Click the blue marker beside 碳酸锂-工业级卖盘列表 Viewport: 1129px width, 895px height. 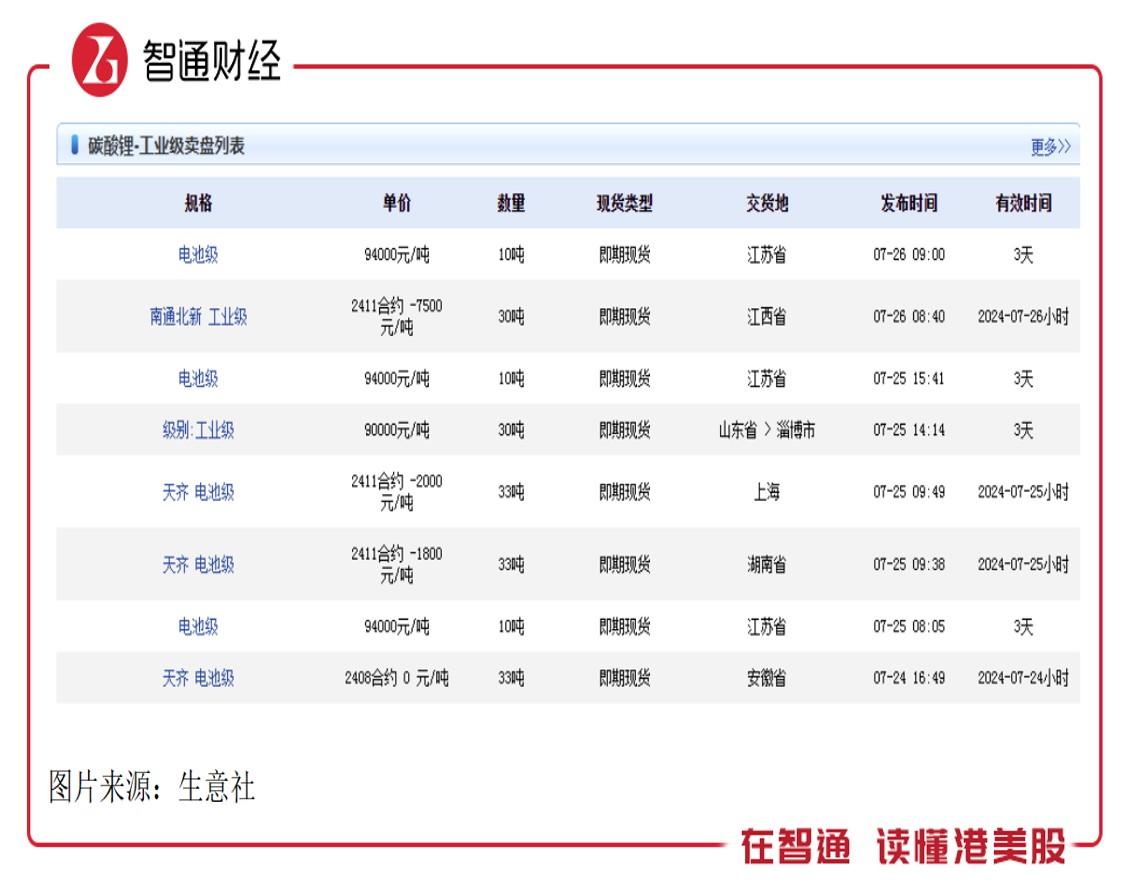coord(74,145)
